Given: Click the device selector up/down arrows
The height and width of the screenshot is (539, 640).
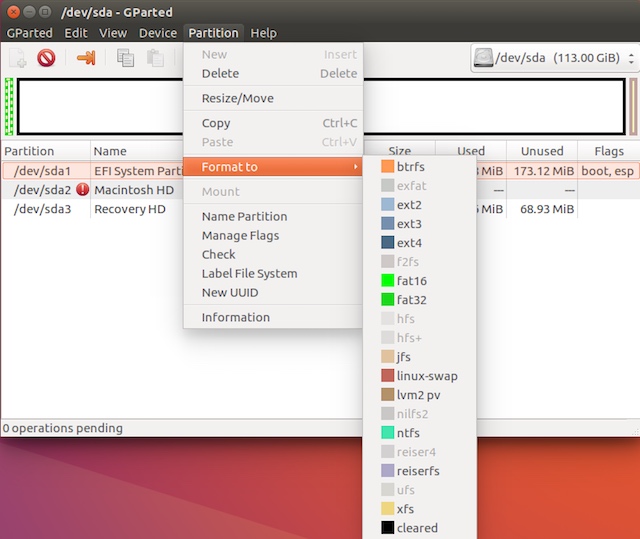Looking at the screenshot, I should pyautogui.click(x=631, y=58).
